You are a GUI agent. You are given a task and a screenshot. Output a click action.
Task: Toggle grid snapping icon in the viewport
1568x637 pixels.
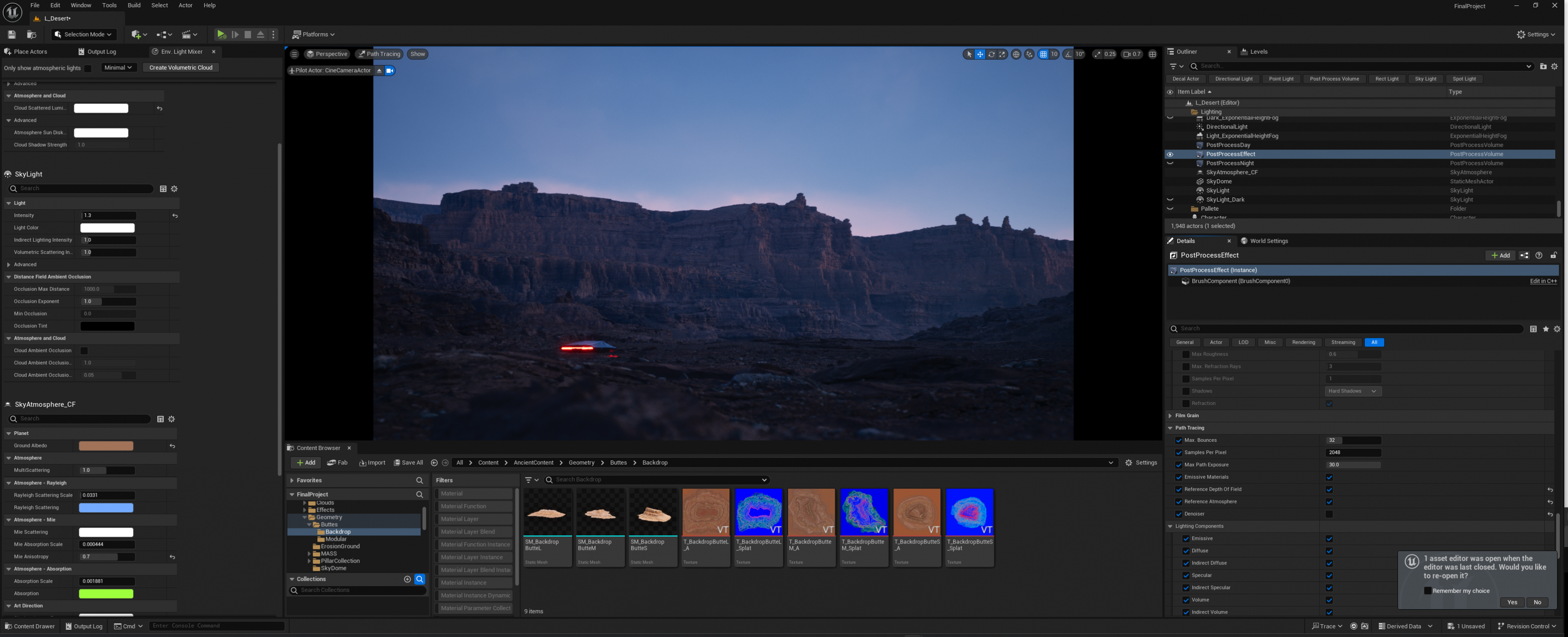coord(1043,54)
